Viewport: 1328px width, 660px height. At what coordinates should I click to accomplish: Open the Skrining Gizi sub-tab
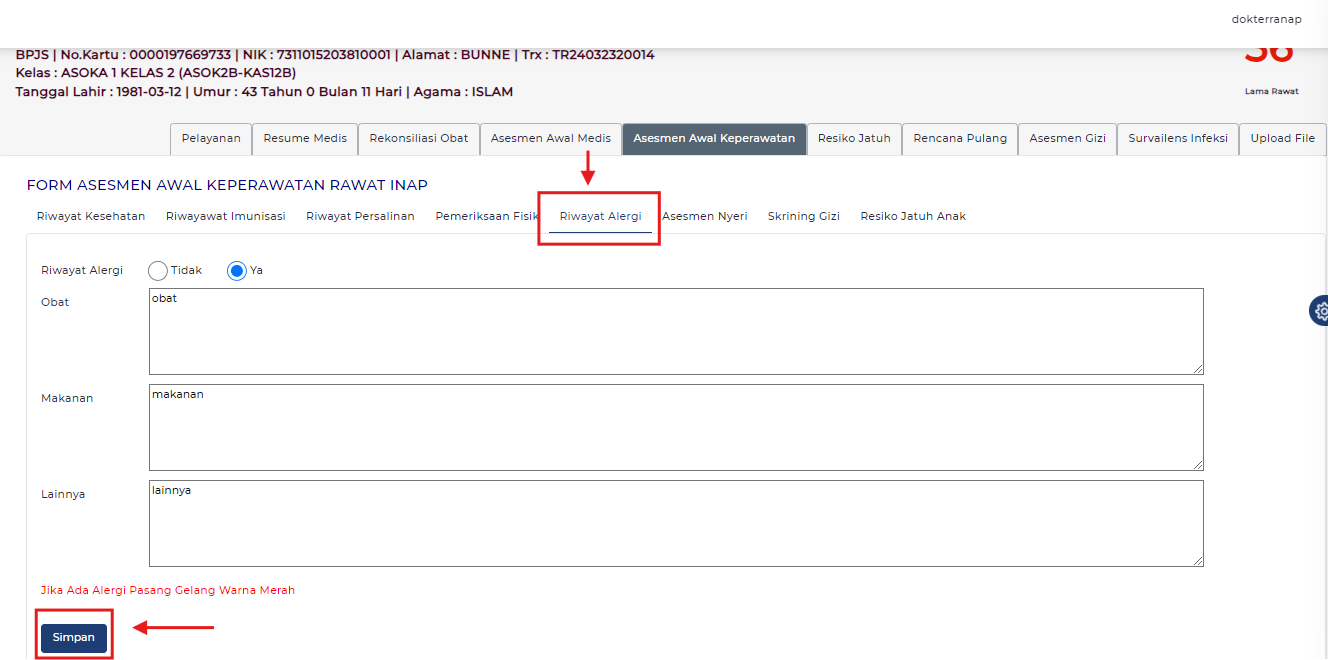[x=804, y=216]
